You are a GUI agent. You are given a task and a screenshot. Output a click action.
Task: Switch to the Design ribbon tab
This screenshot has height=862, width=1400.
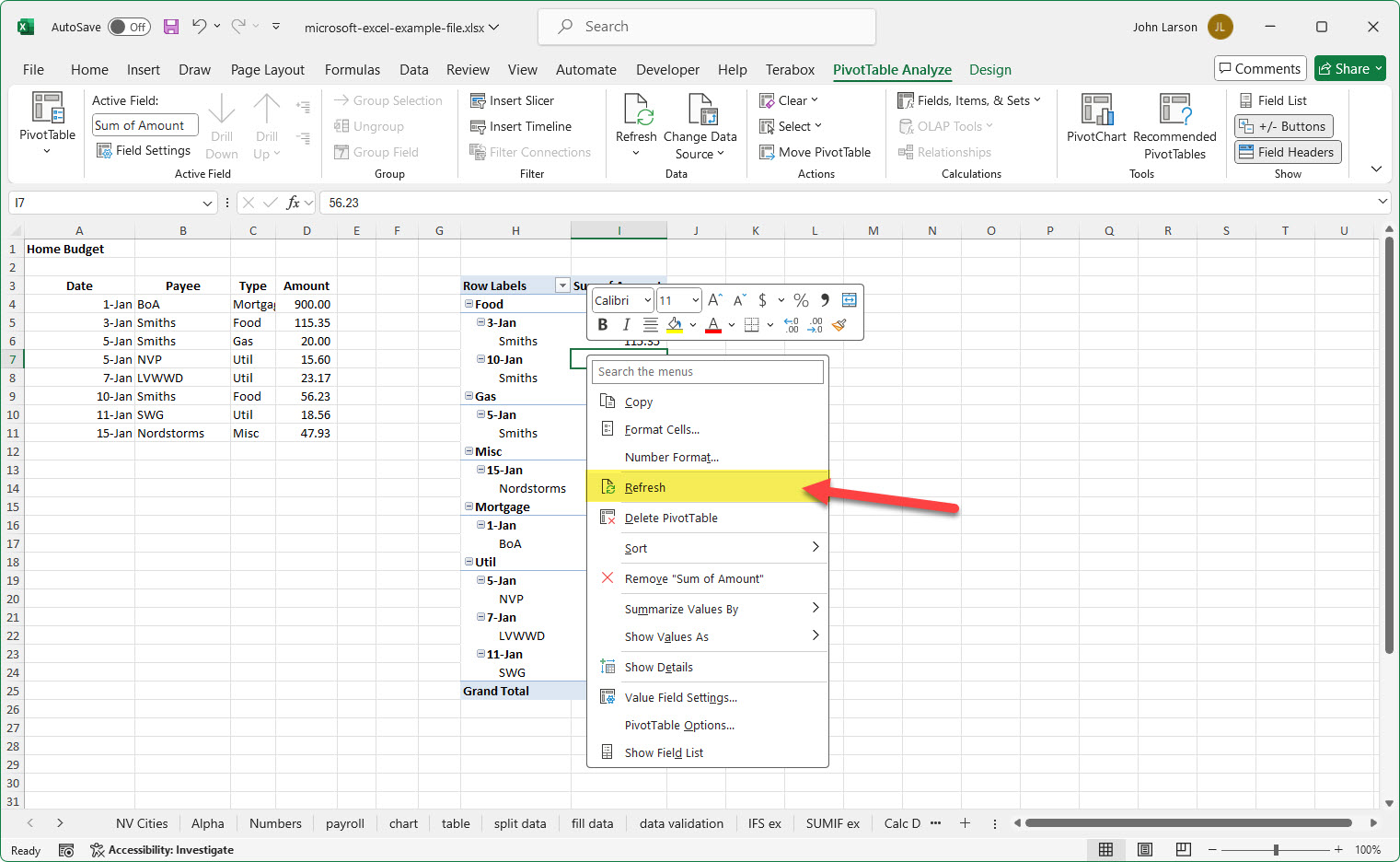pos(990,70)
